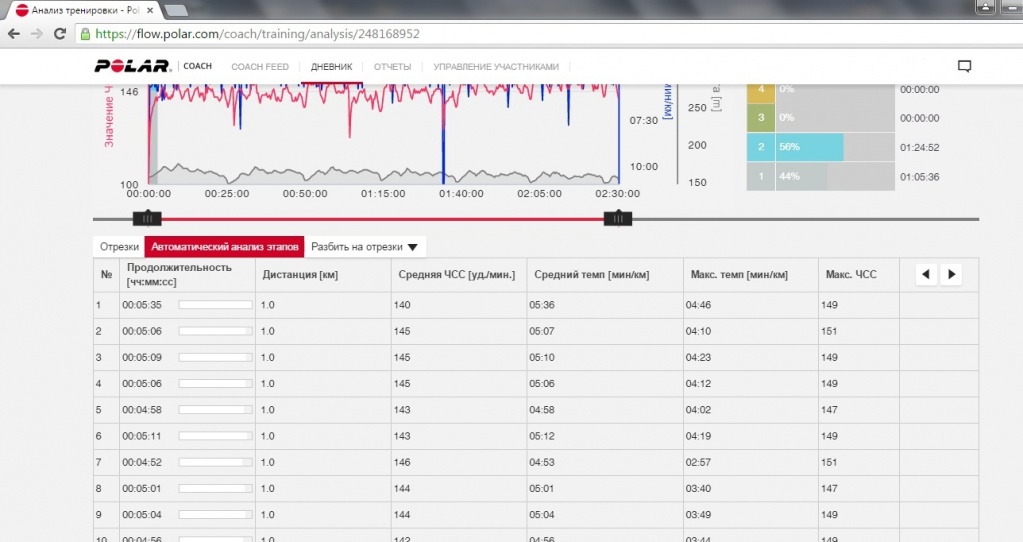Open the chat message icon in header

tap(964, 67)
